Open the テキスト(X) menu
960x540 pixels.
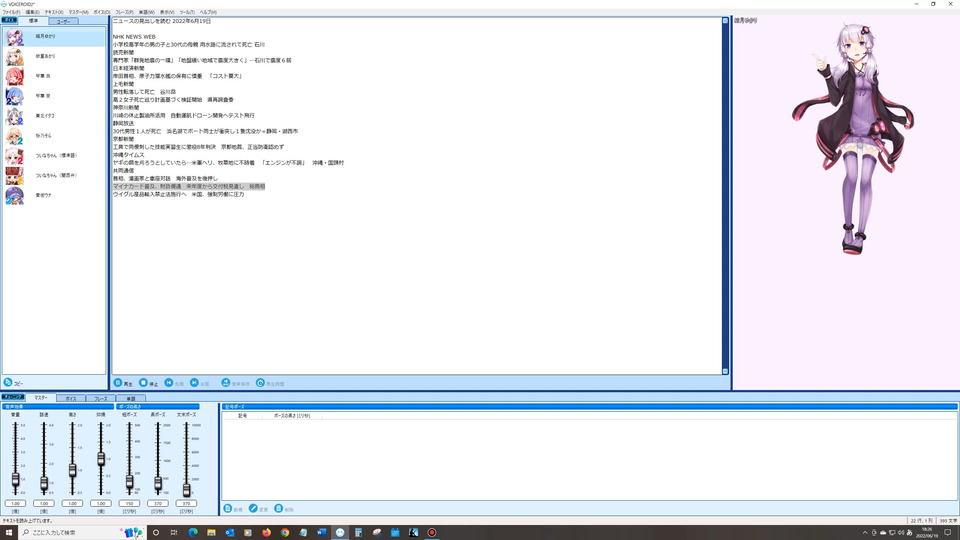coord(54,12)
